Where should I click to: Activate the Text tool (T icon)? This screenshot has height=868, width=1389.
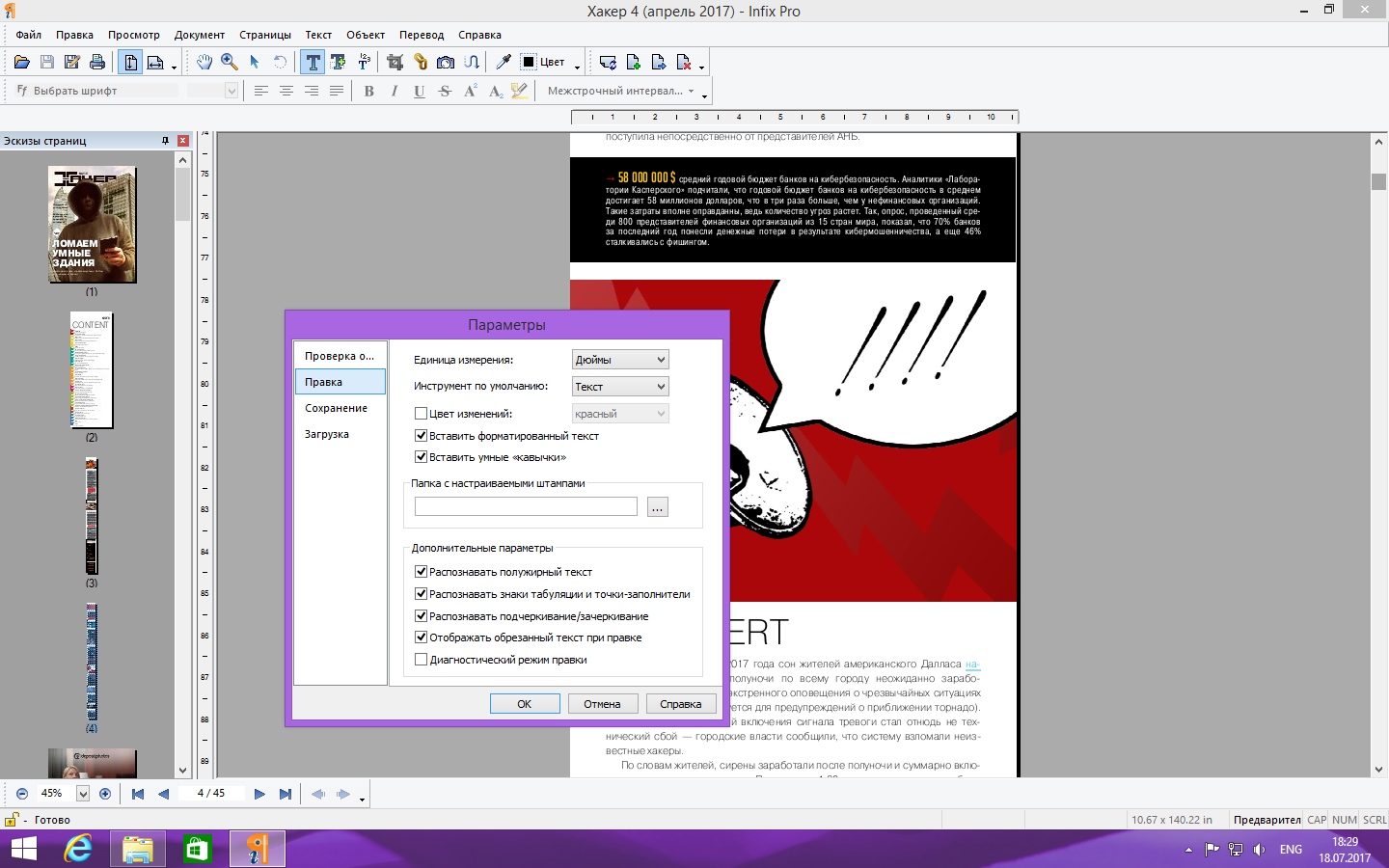coord(313,62)
